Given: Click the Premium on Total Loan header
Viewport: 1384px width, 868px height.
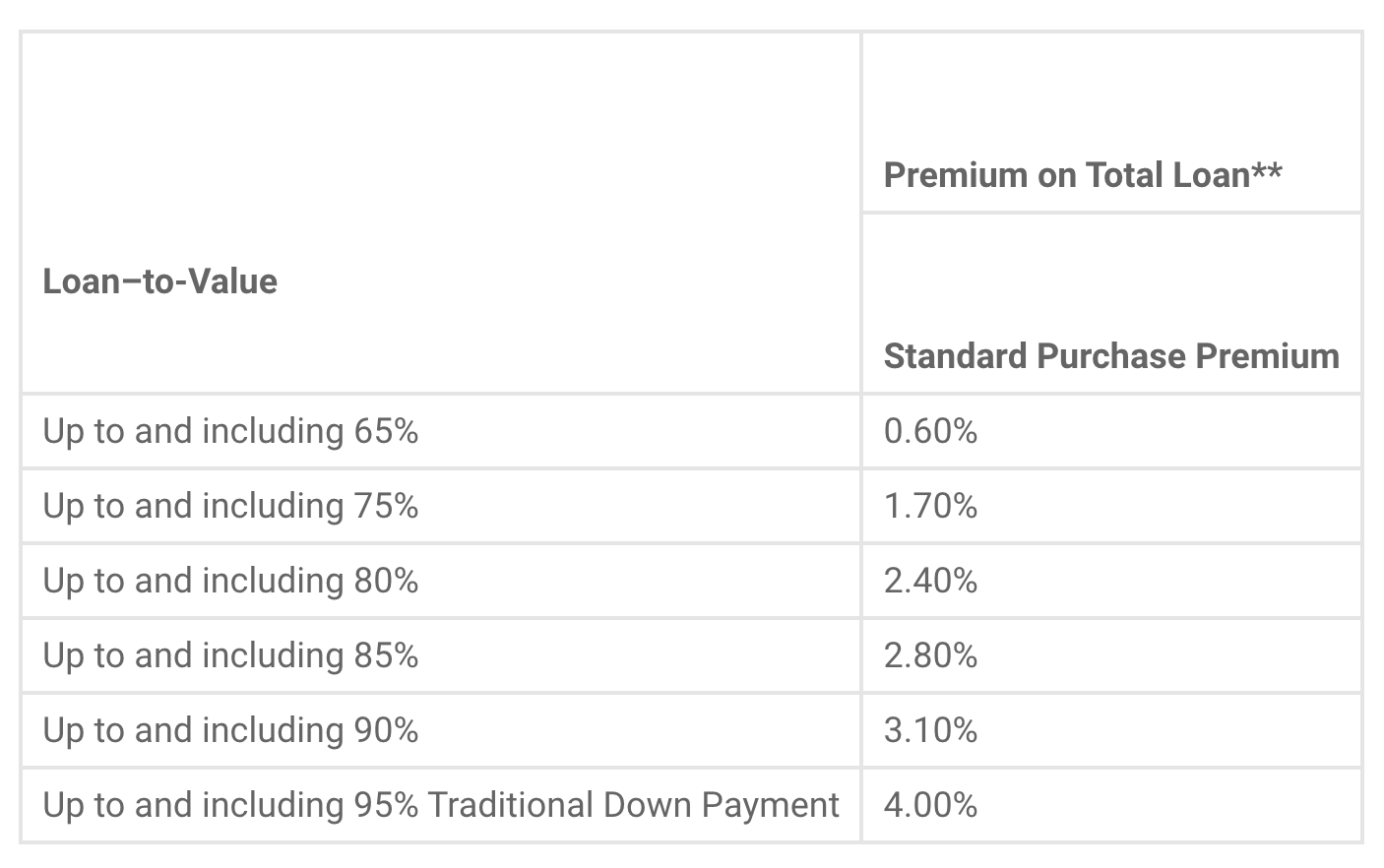Looking at the screenshot, I should click(1082, 175).
